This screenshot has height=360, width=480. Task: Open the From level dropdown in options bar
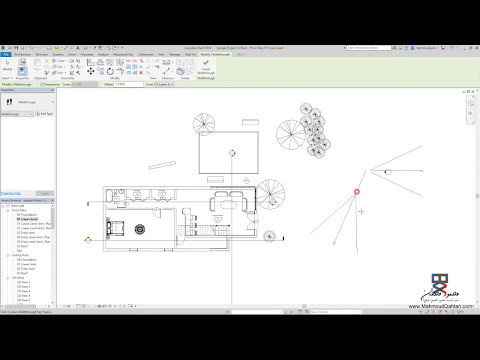[164, 84]
